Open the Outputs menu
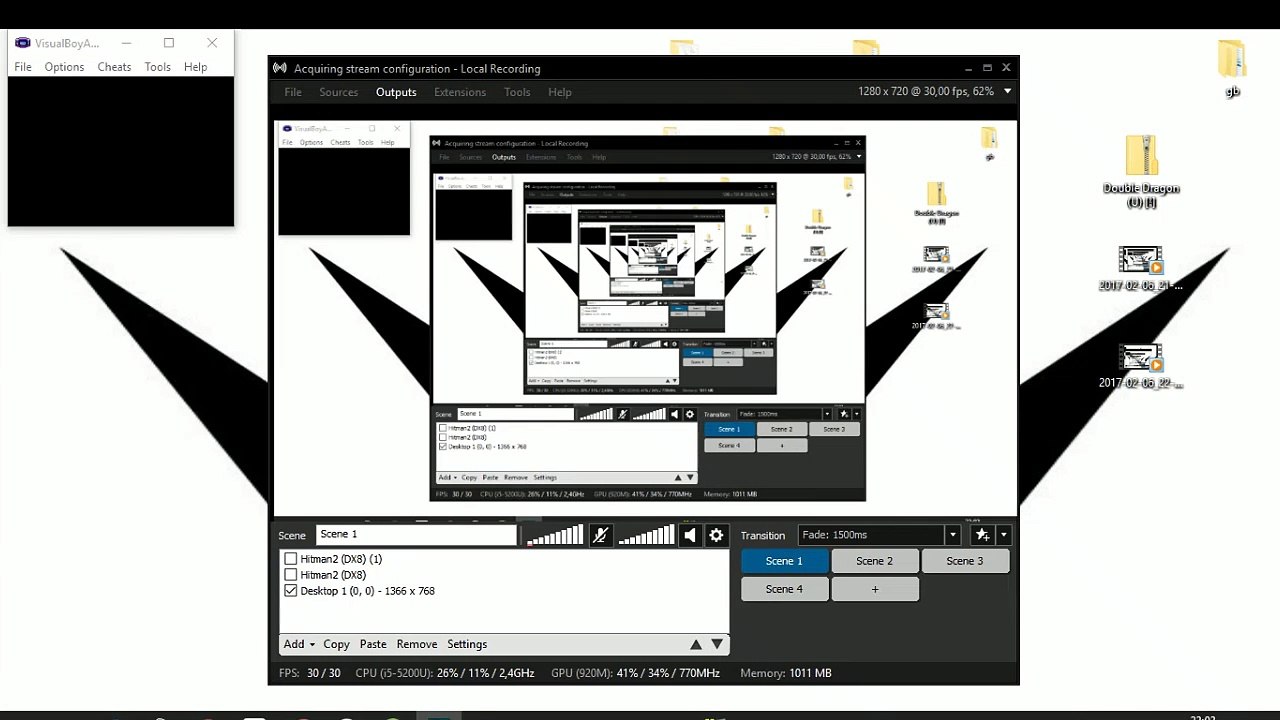Viewport: 1280px width, 720px height. pyautogui.click(x=396, y=92)
